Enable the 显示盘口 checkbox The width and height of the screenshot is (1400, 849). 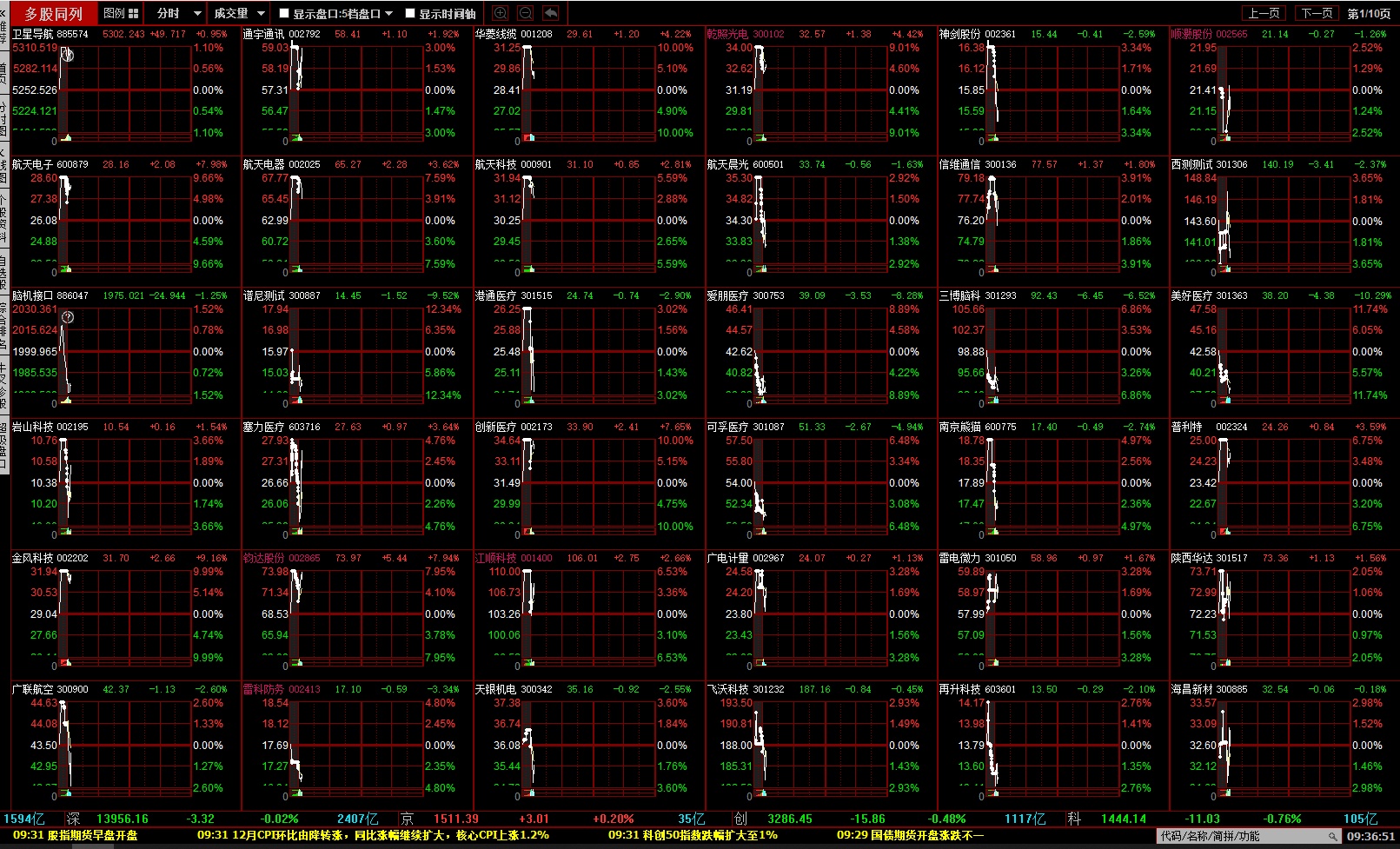click(284, 13)
